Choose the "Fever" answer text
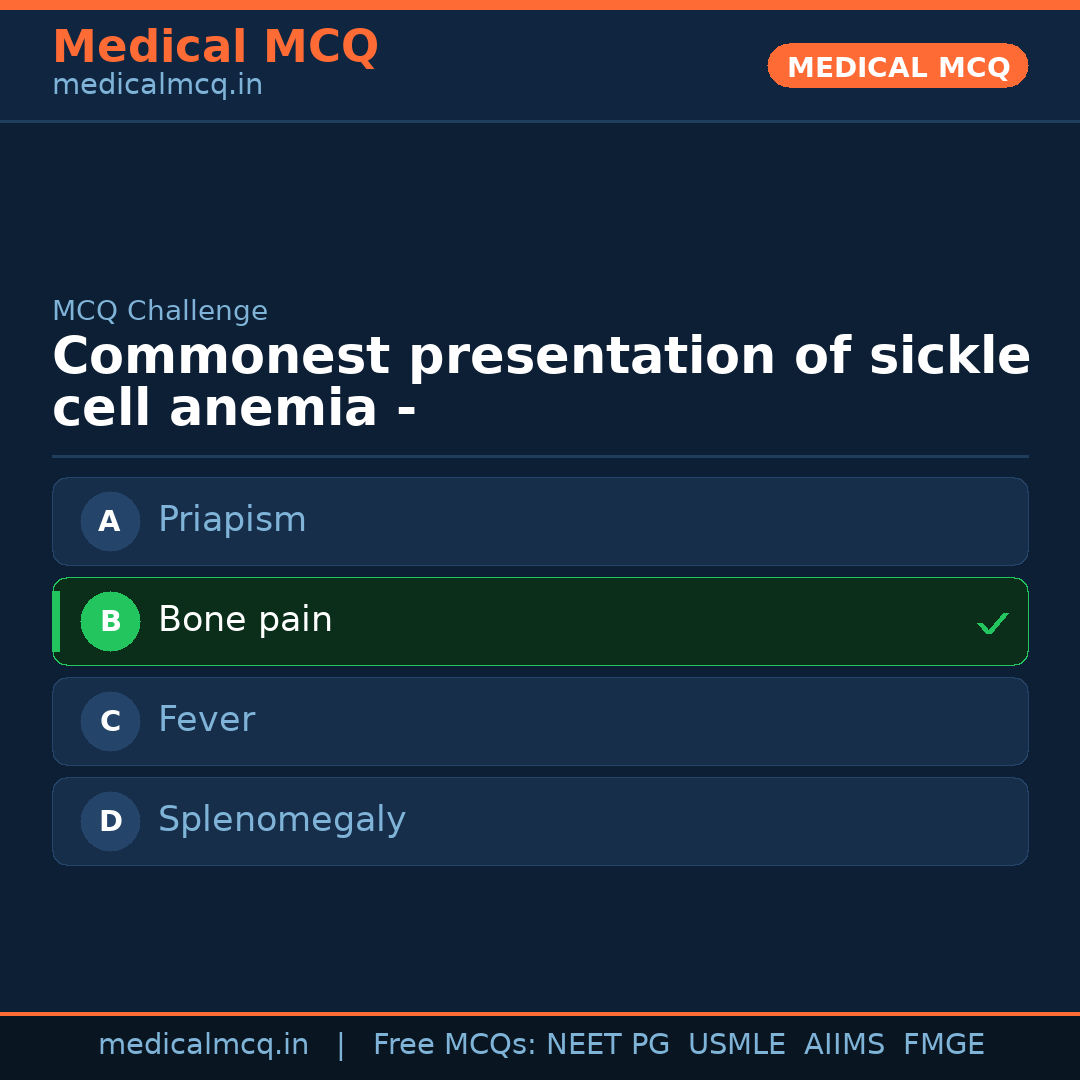The image size is (1080, 1080). (207, 720)
